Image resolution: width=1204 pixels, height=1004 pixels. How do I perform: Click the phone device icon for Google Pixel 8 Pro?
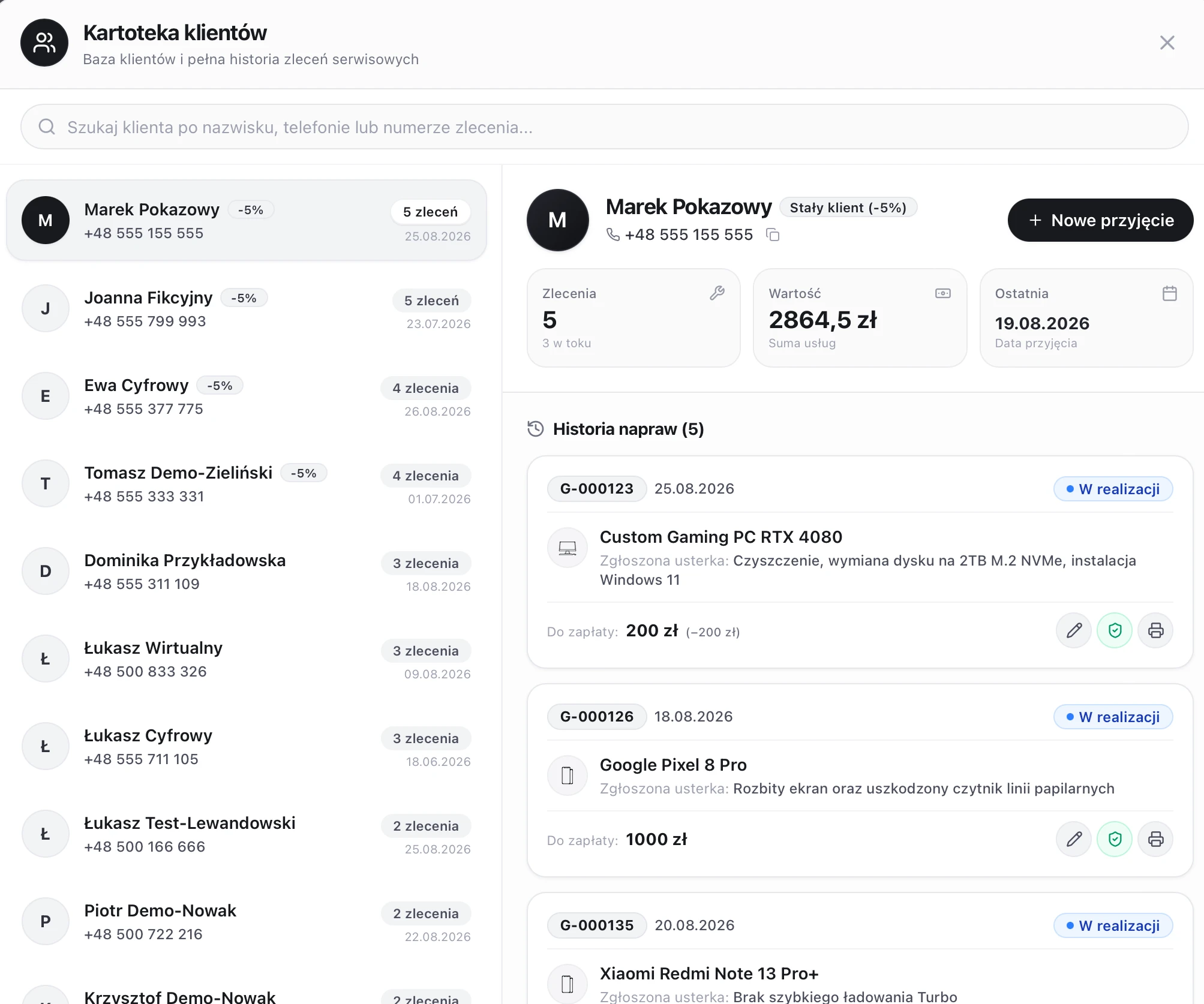568,775
